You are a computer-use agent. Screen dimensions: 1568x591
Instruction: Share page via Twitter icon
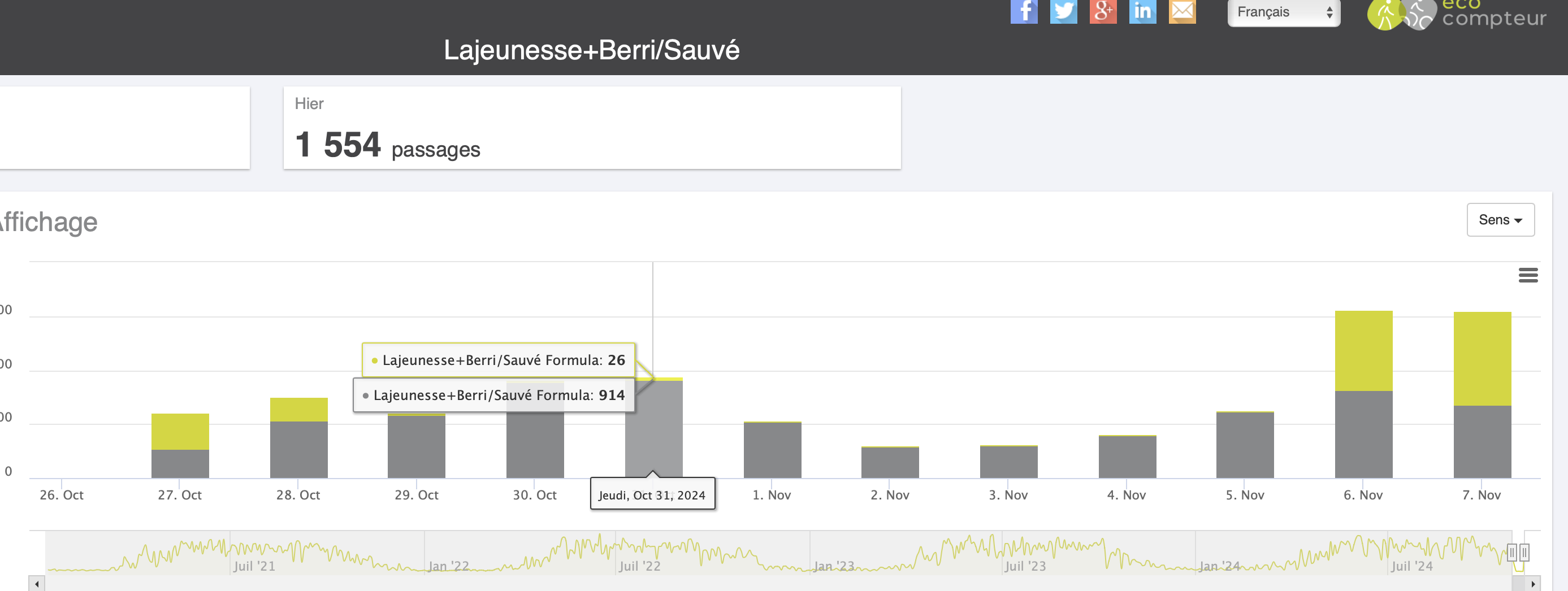coord(1063,11)
